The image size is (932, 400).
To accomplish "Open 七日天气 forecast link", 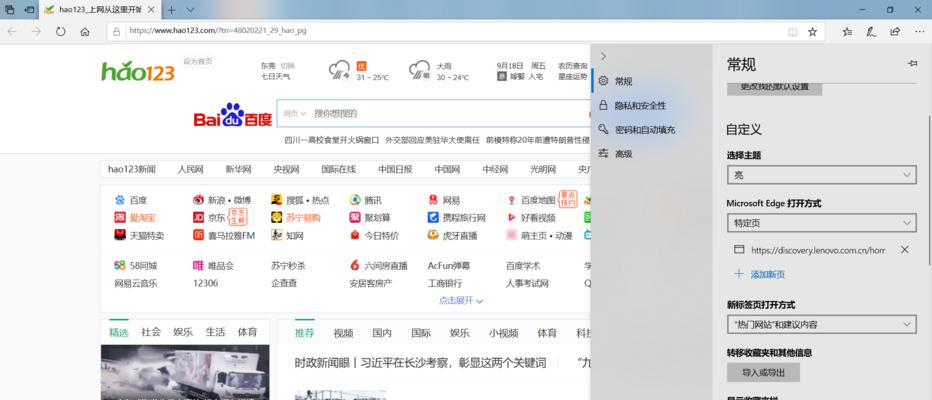I will pos(275,77).
